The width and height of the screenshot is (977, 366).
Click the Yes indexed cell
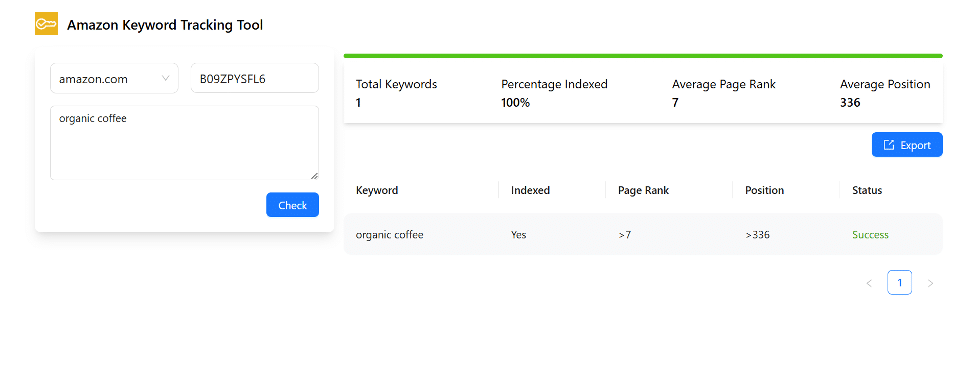(518, 234)
